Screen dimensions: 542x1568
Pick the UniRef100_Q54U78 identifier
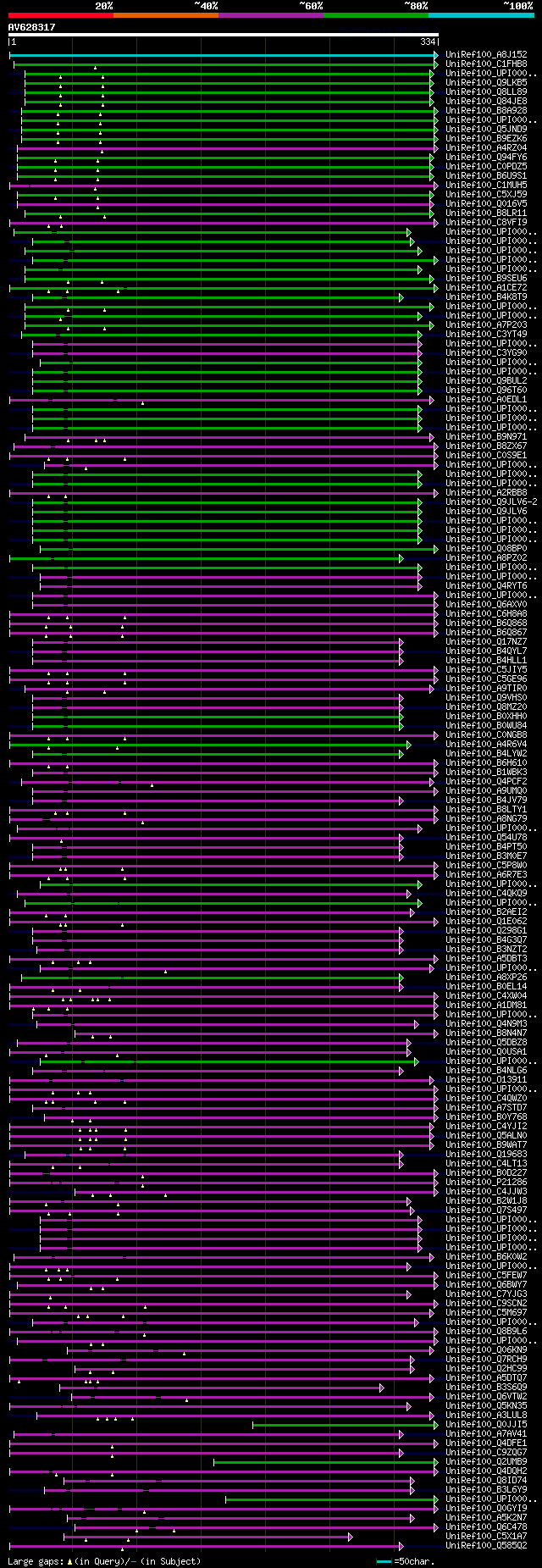click(486, 837)
